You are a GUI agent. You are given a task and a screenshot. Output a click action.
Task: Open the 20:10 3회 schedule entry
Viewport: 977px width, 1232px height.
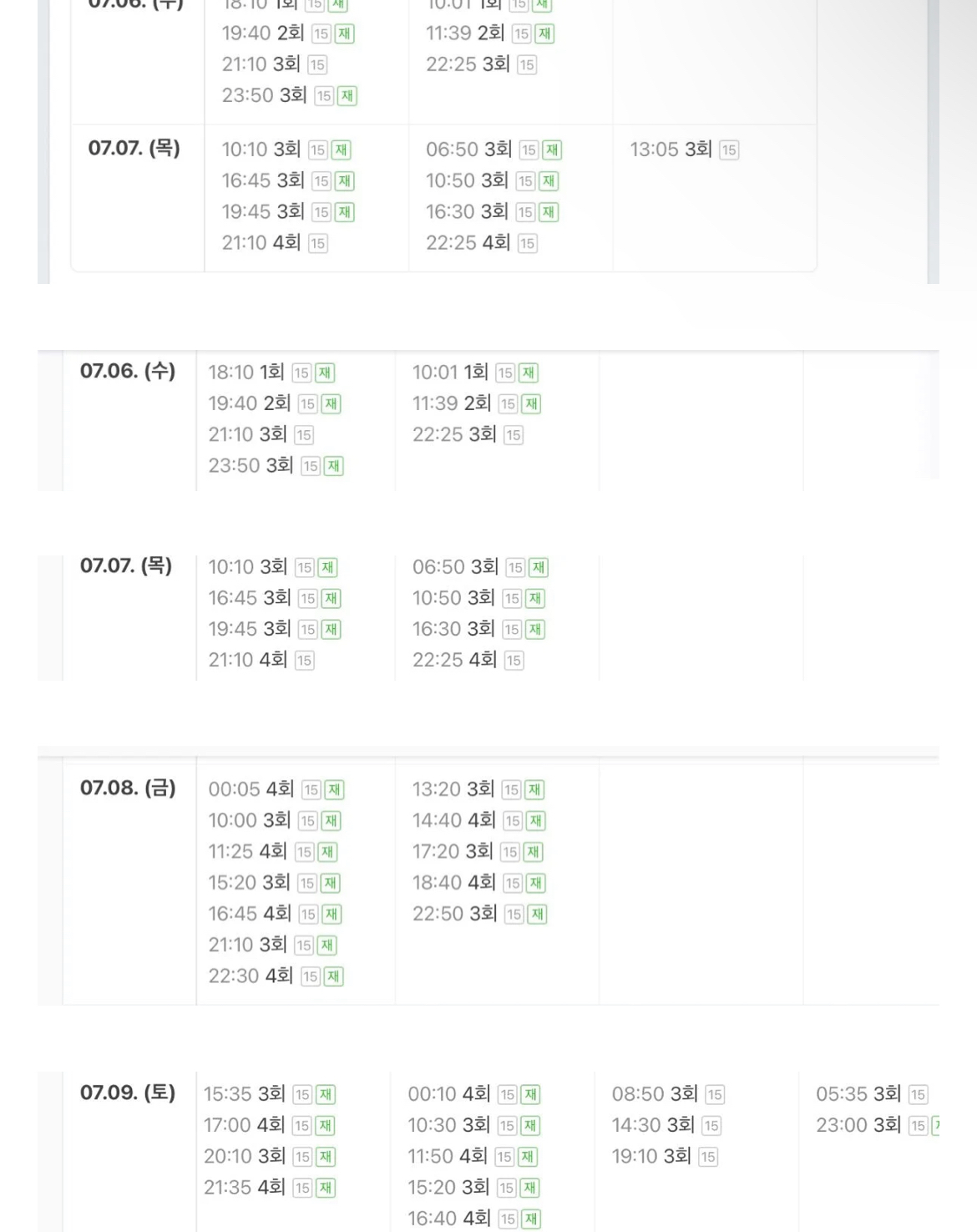[x=244, y=1156]
